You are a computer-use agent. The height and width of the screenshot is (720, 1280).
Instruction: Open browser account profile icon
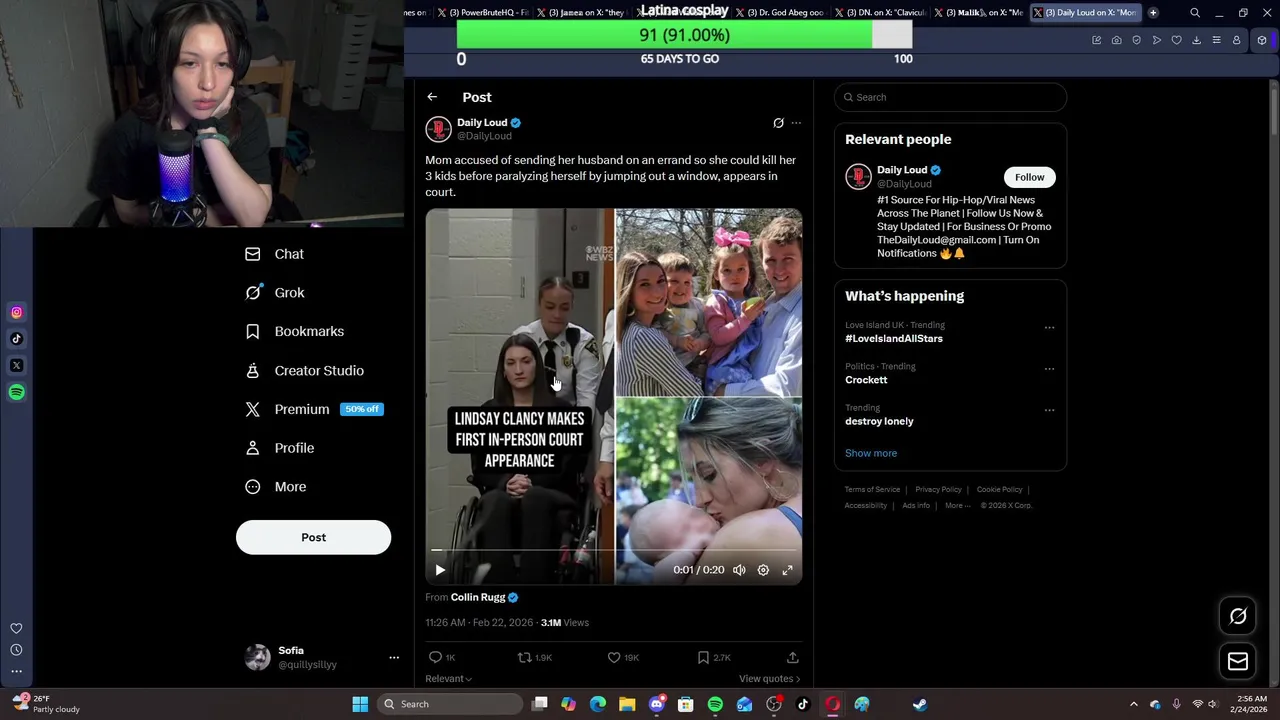pos(1236,40)
